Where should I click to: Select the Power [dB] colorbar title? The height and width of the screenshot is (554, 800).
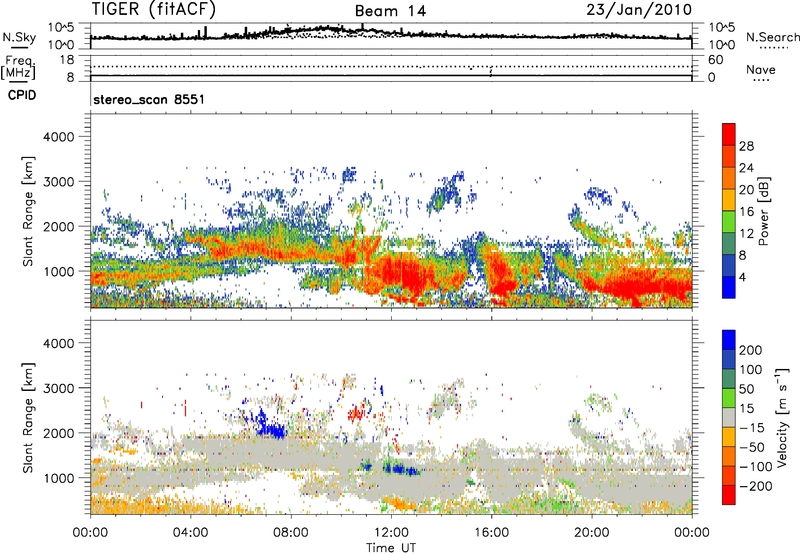tap(763, 211)
